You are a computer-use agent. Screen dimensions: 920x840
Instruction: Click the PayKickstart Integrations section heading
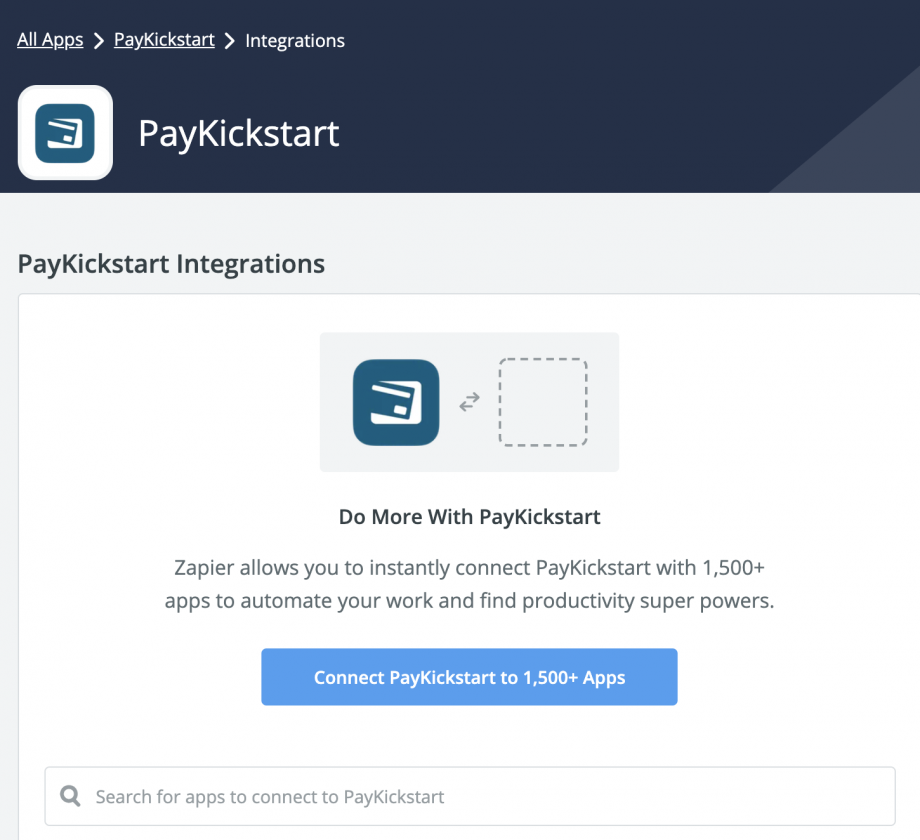point(171,264)
